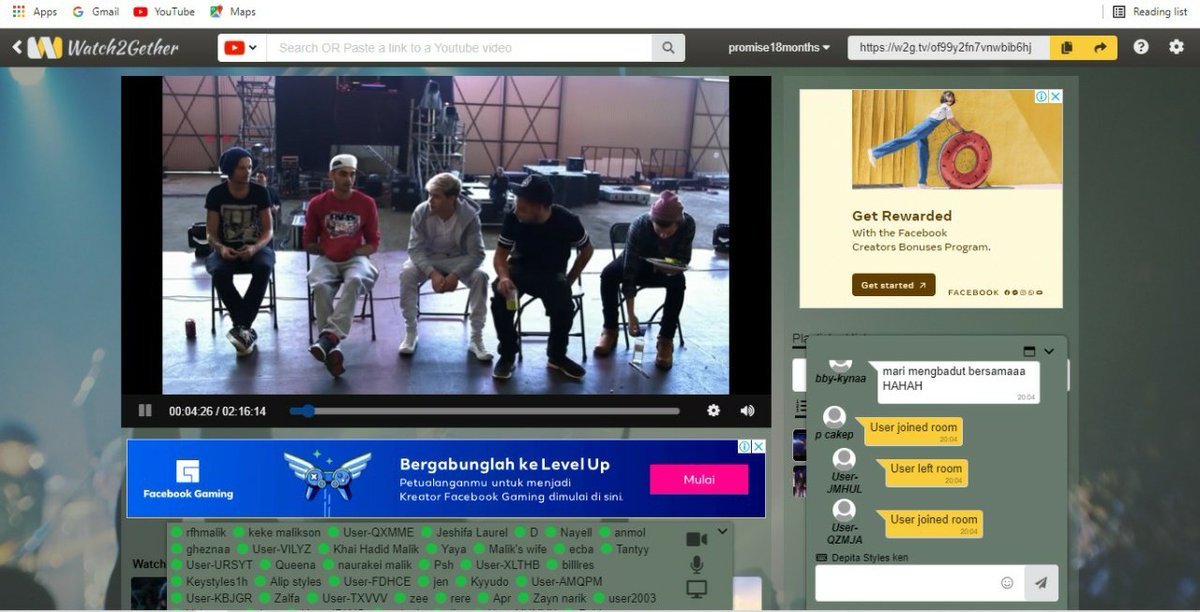Click the chat window popout icon
Viewport: 1200px width, 612px height.
[x=1029, y=351]
